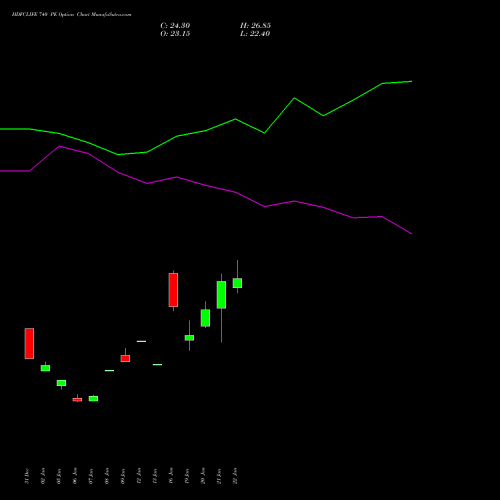Click the 20 Jan date label

(203, 476)
